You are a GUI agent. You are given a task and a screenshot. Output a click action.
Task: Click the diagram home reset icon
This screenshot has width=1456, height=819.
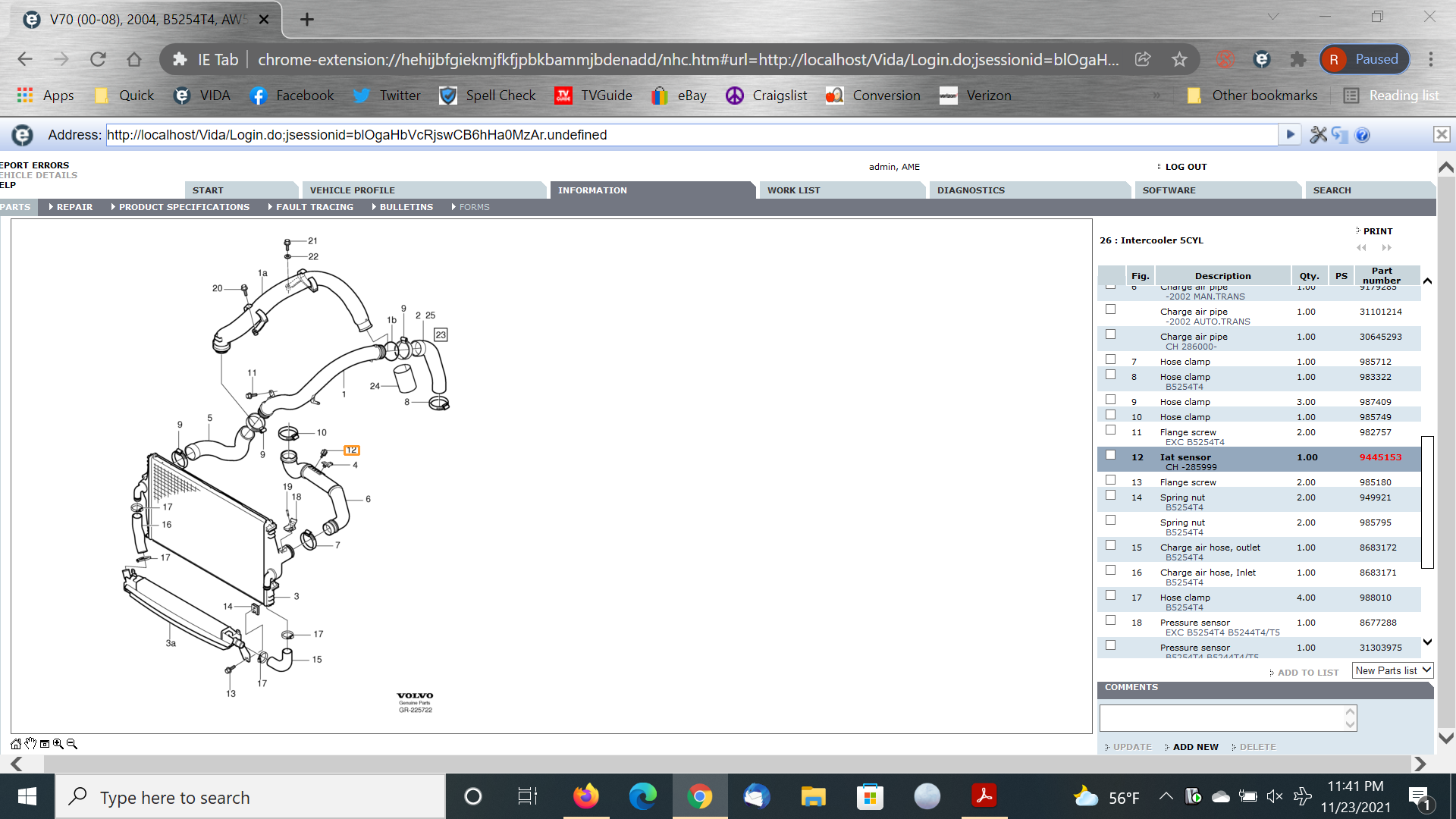(16, 744)
